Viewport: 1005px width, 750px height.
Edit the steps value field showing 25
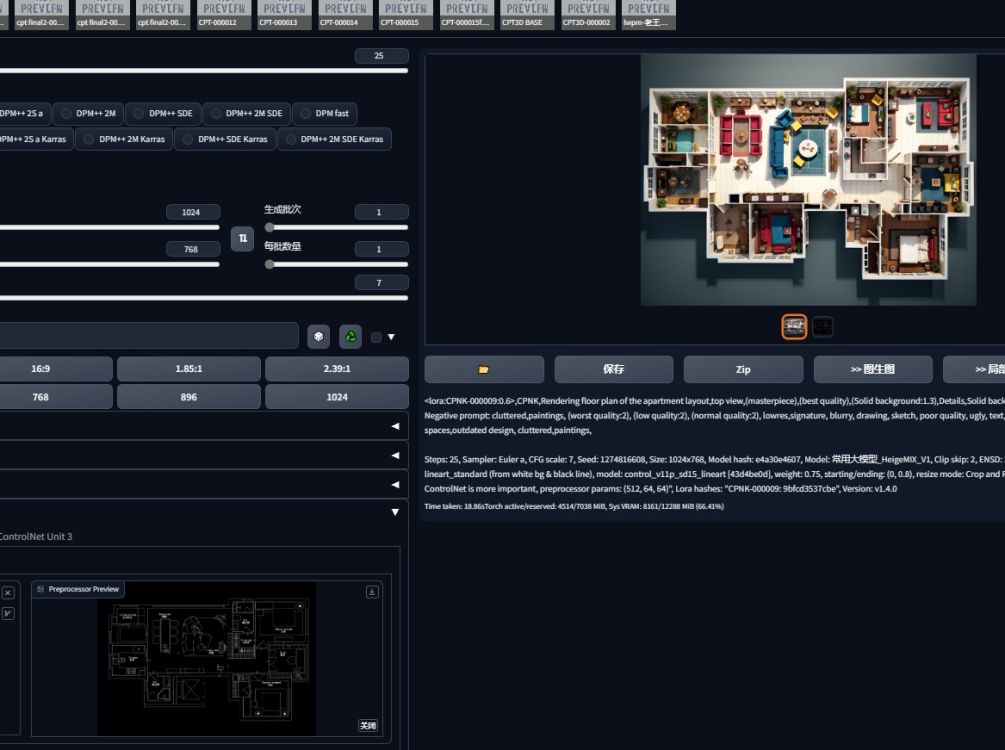point(381,56)
